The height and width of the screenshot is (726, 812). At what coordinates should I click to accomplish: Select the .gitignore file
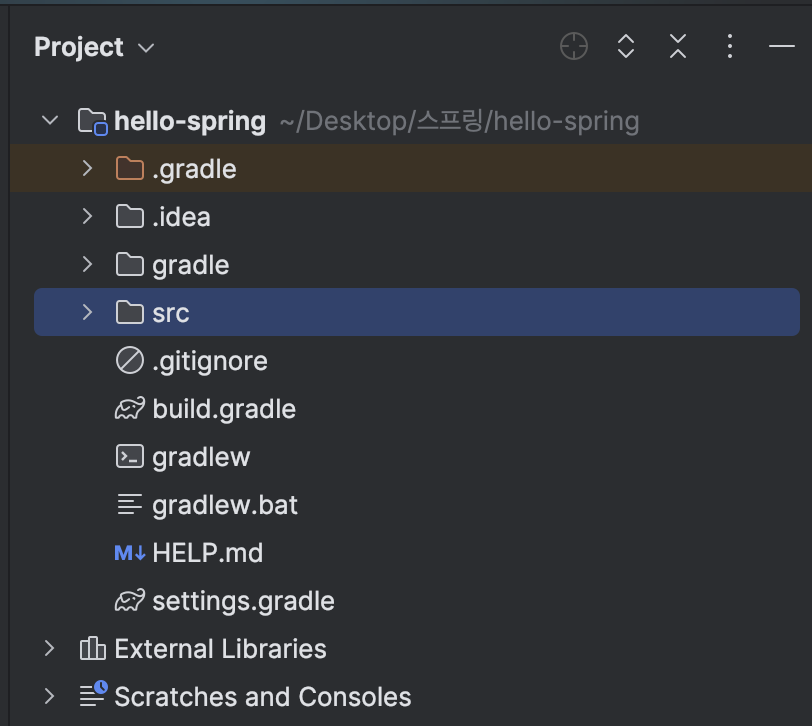pos(209,361)
